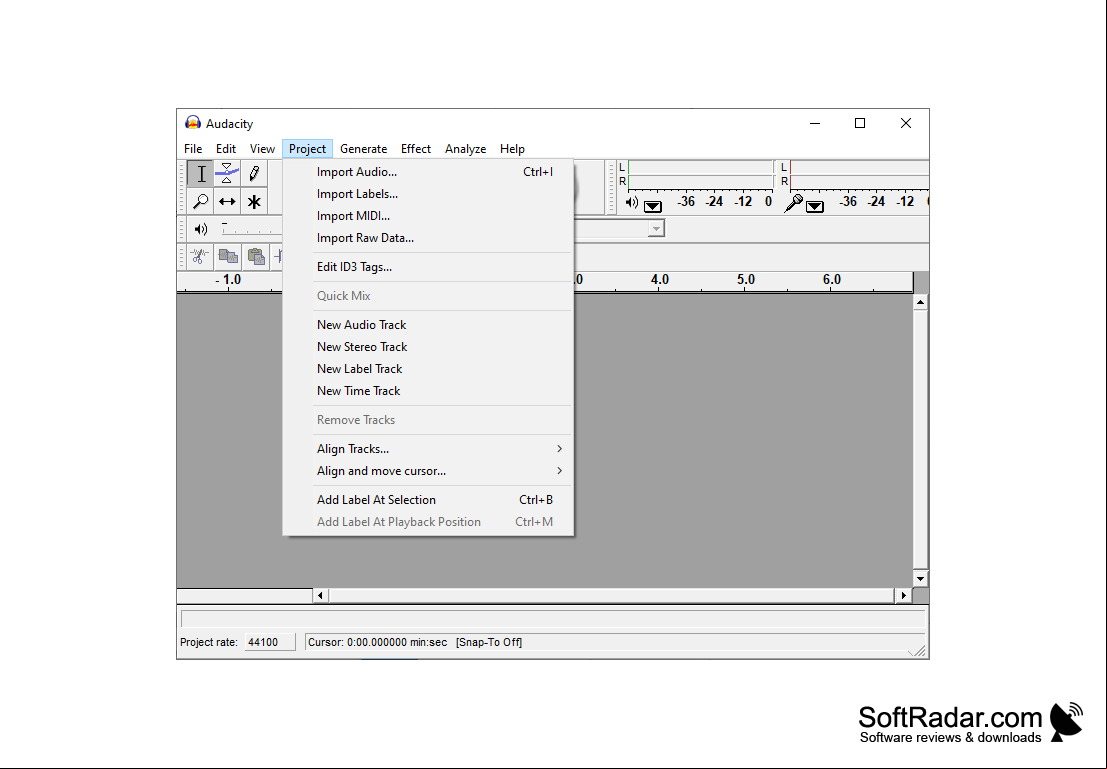Select the Time Shift arrows tool
Screen dimensions: 1107x769
tap(227, 201)
